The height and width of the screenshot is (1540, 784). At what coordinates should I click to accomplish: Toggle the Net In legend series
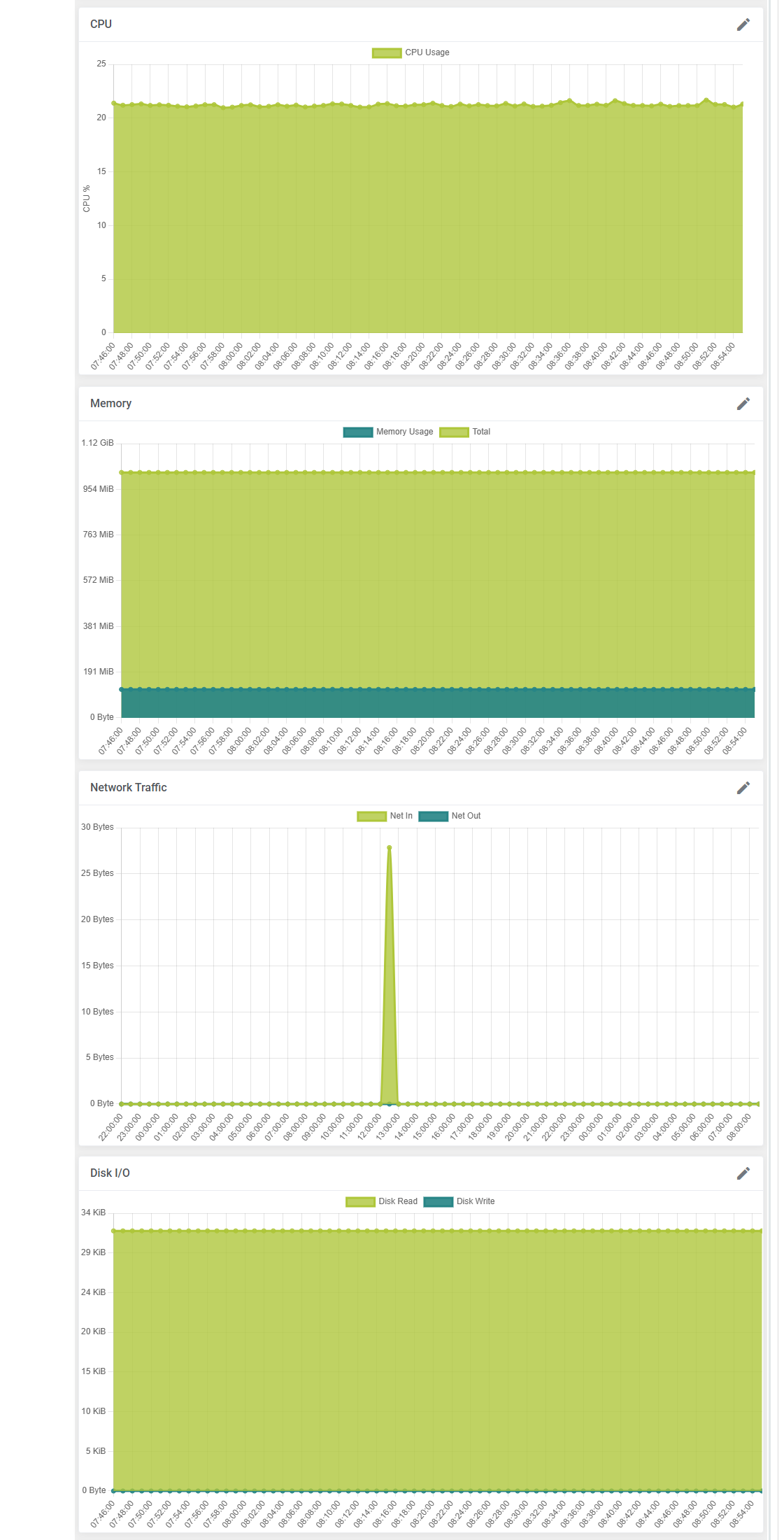tap(385, 816)
